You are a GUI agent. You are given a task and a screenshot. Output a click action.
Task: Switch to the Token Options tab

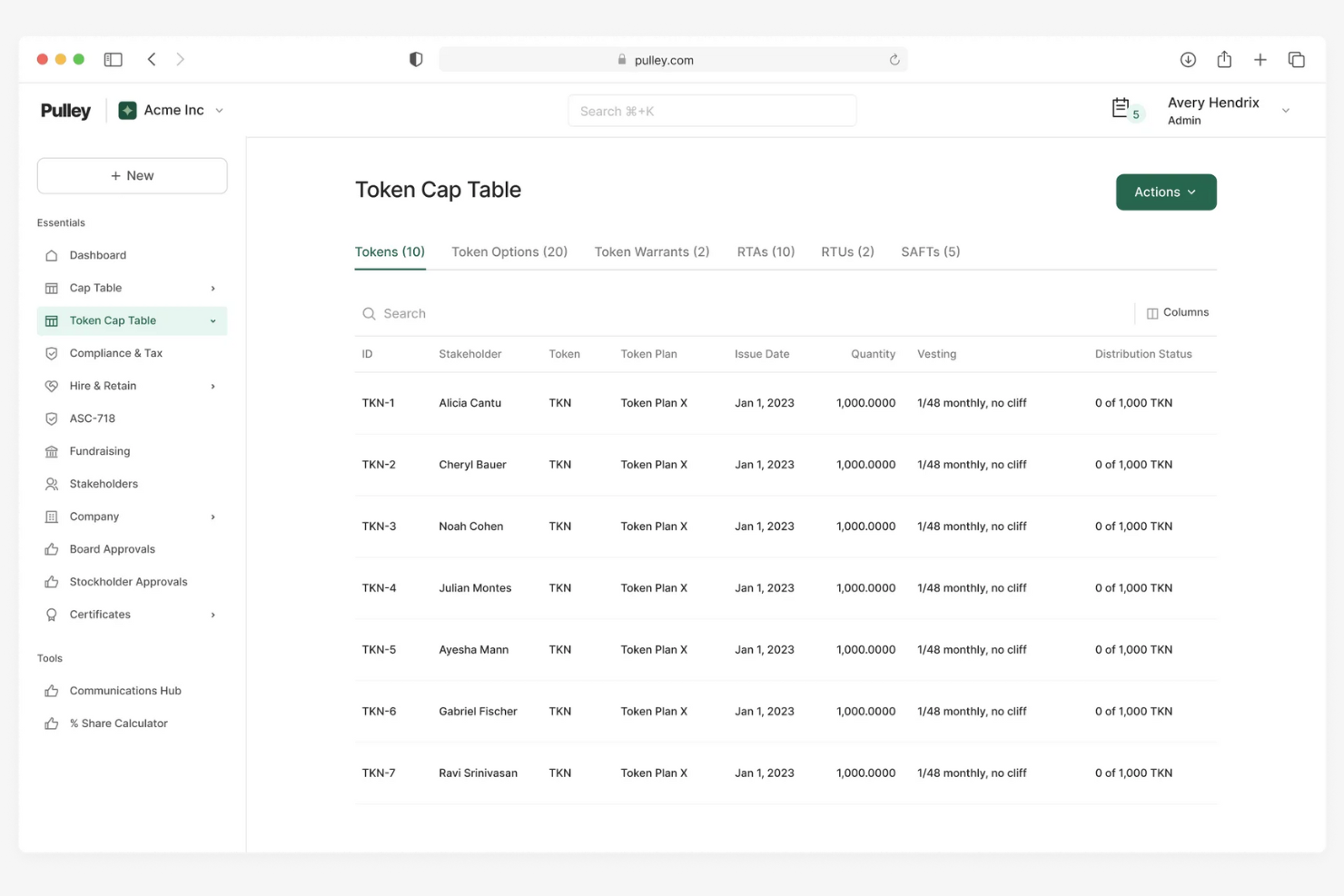point(509,251)
